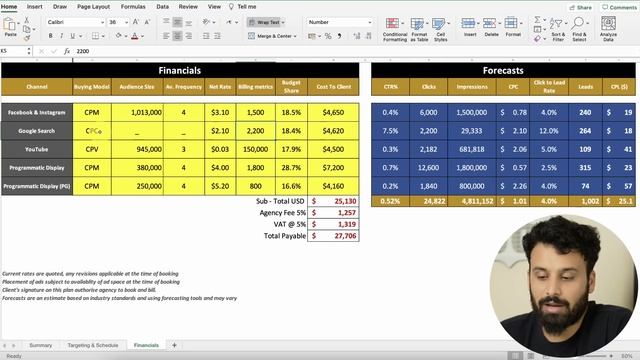Viewport: 640px width, 360px height.
Task: Click the Tell me search box
Action: pos(243,7)
